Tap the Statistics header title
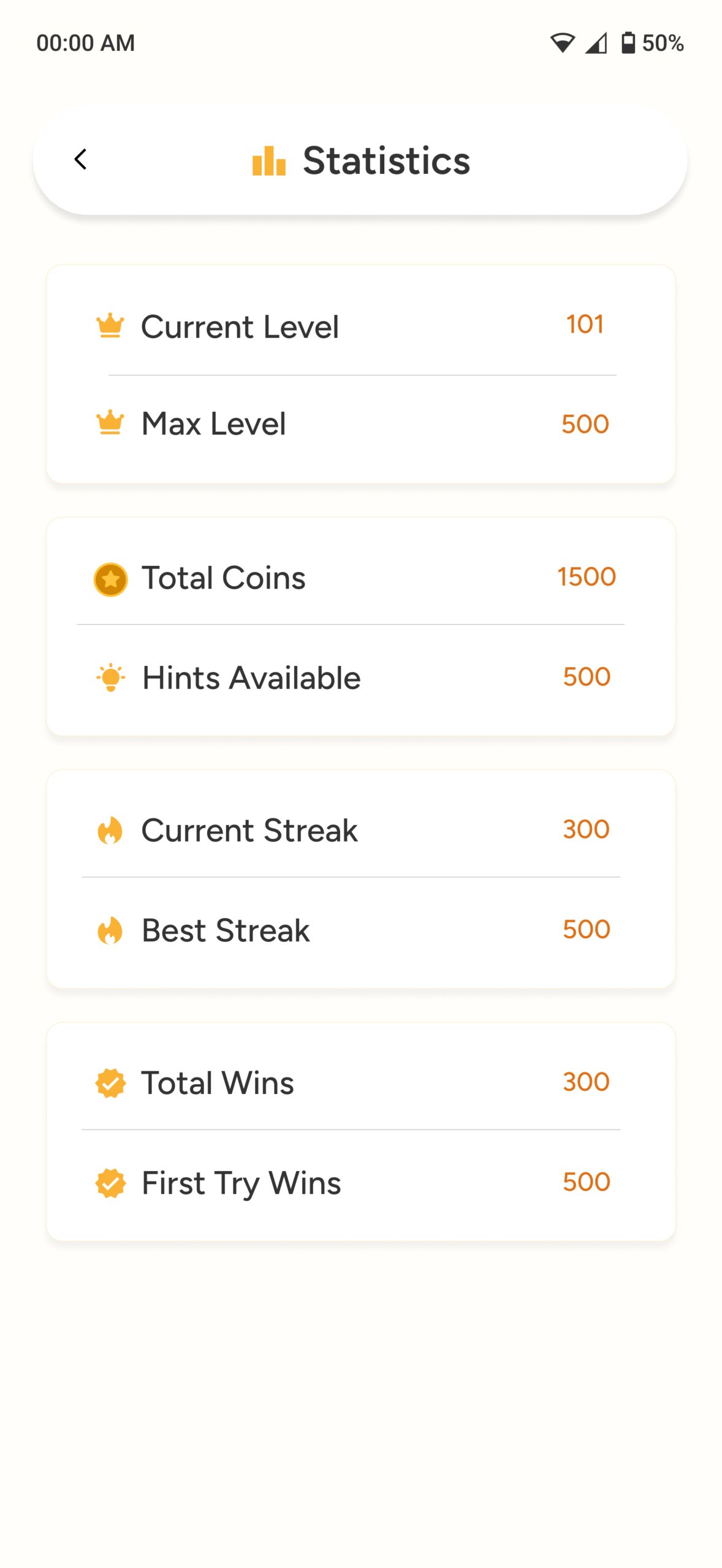This screenshot has height=1568, width=722. [386, 160]
